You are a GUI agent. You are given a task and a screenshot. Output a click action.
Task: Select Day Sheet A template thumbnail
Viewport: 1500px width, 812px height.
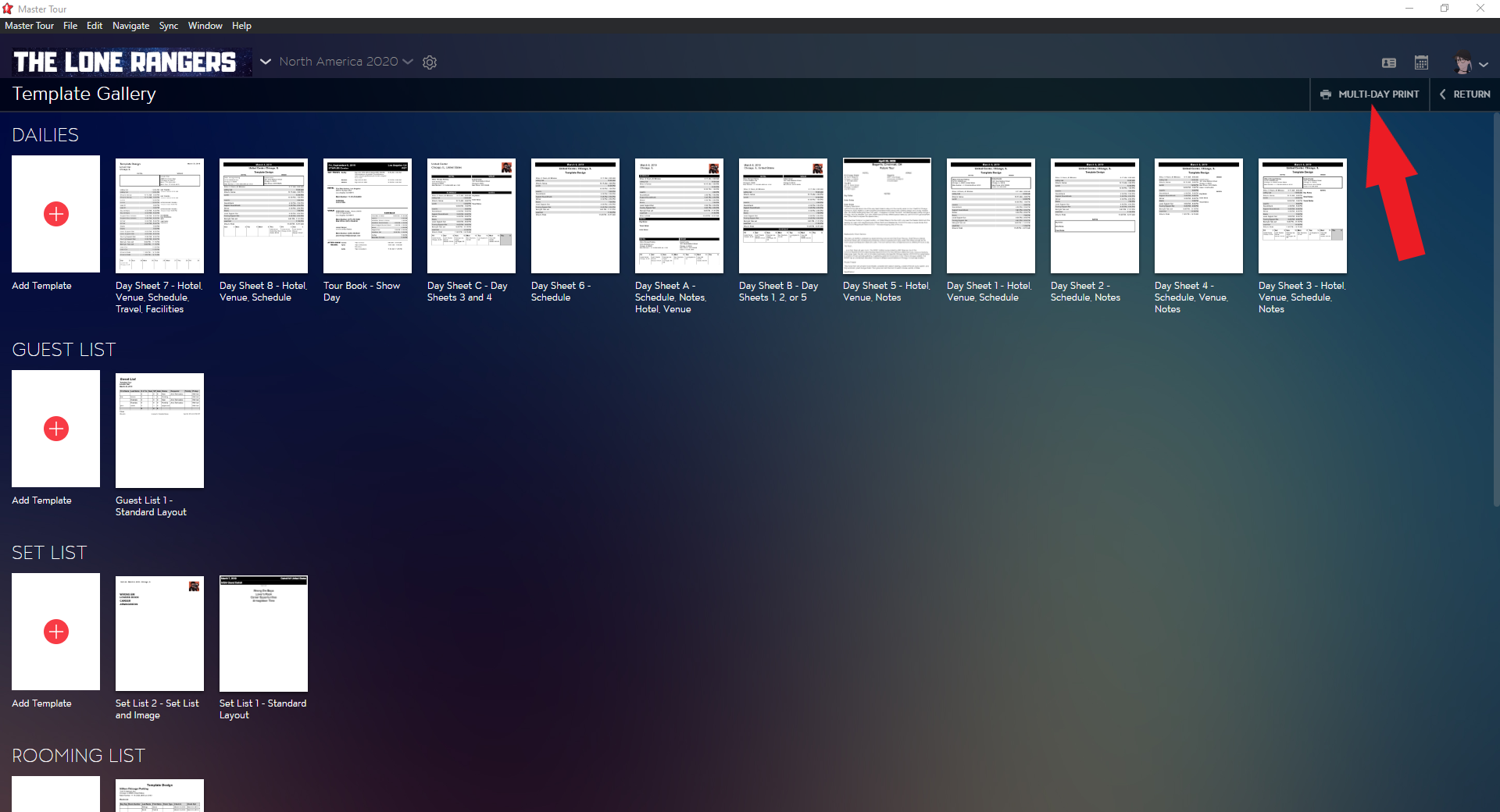pos(679,215)
